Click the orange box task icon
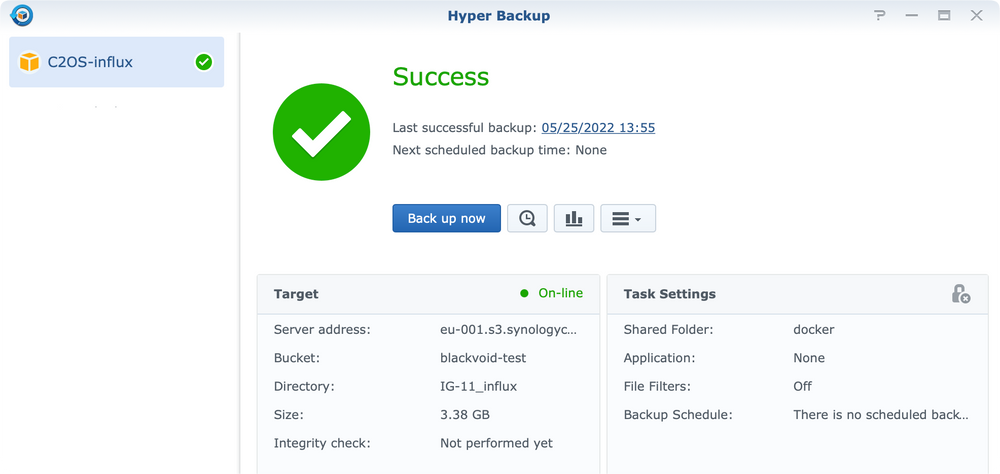1000x474 pixels. click(x=29, y=62)
